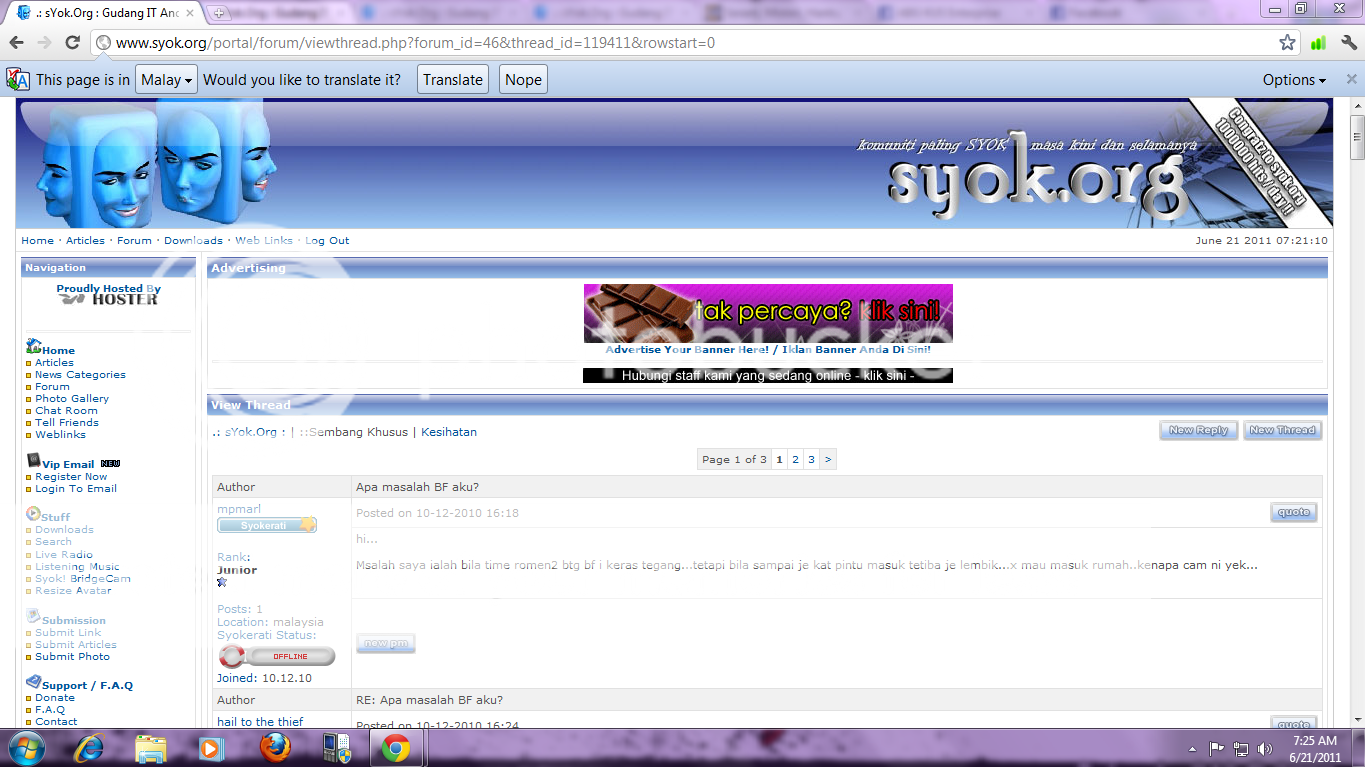The height and width of the screenshot is (767, 1365).
Task: Click the browser forward arrow
Action: pos(44,43)
